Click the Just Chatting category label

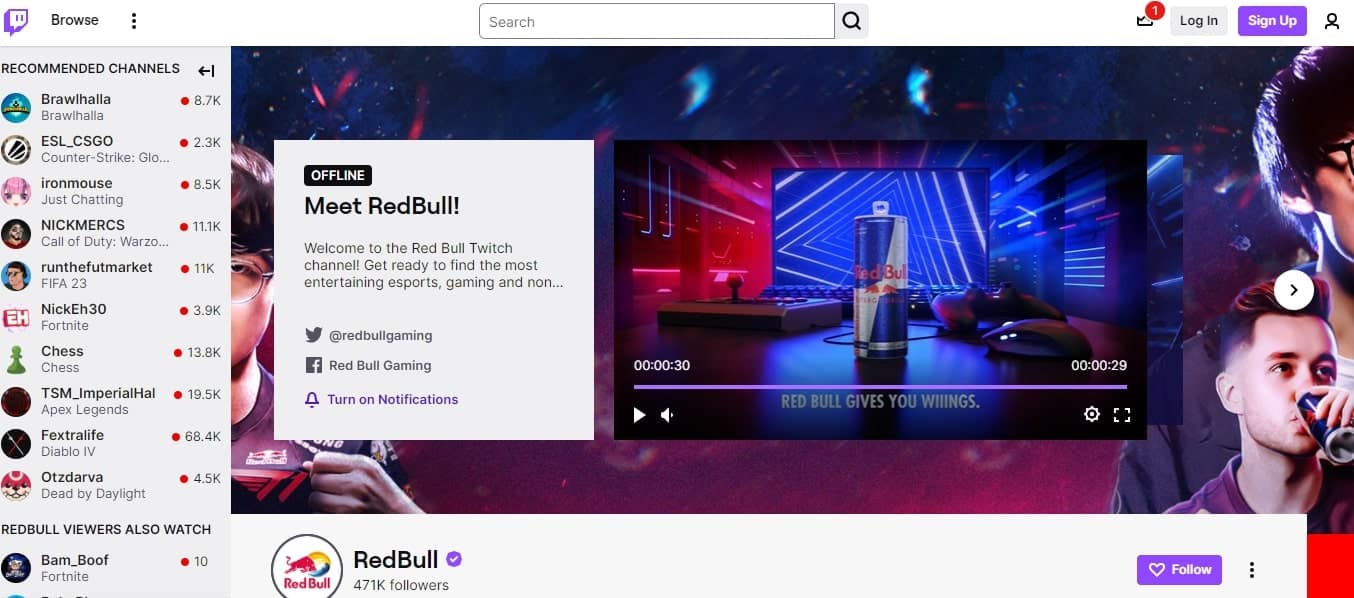(82, 200)
